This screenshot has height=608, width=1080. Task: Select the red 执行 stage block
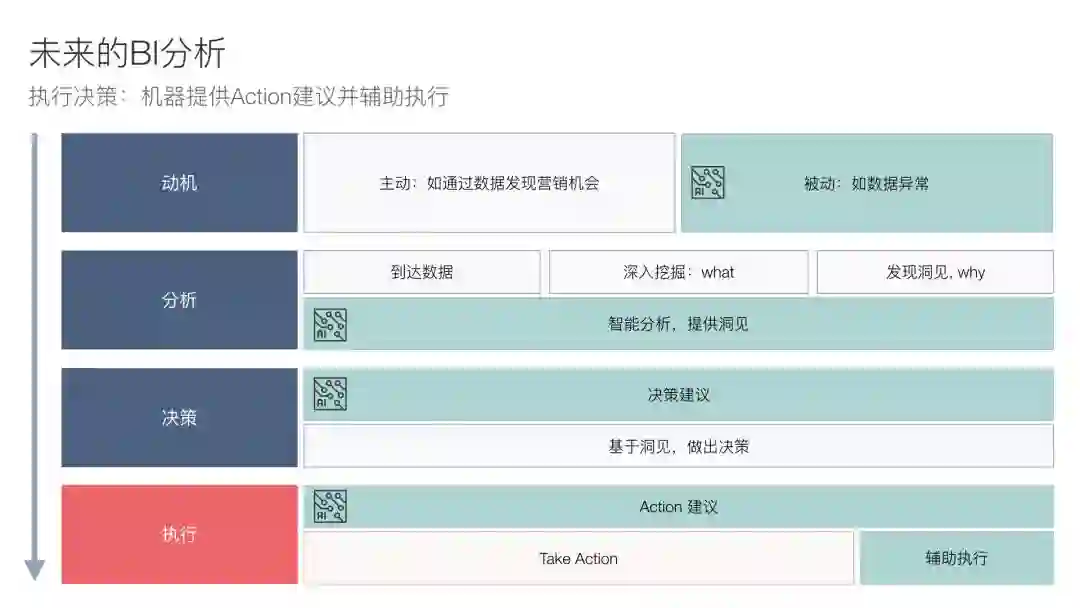(x=179, y=534)
